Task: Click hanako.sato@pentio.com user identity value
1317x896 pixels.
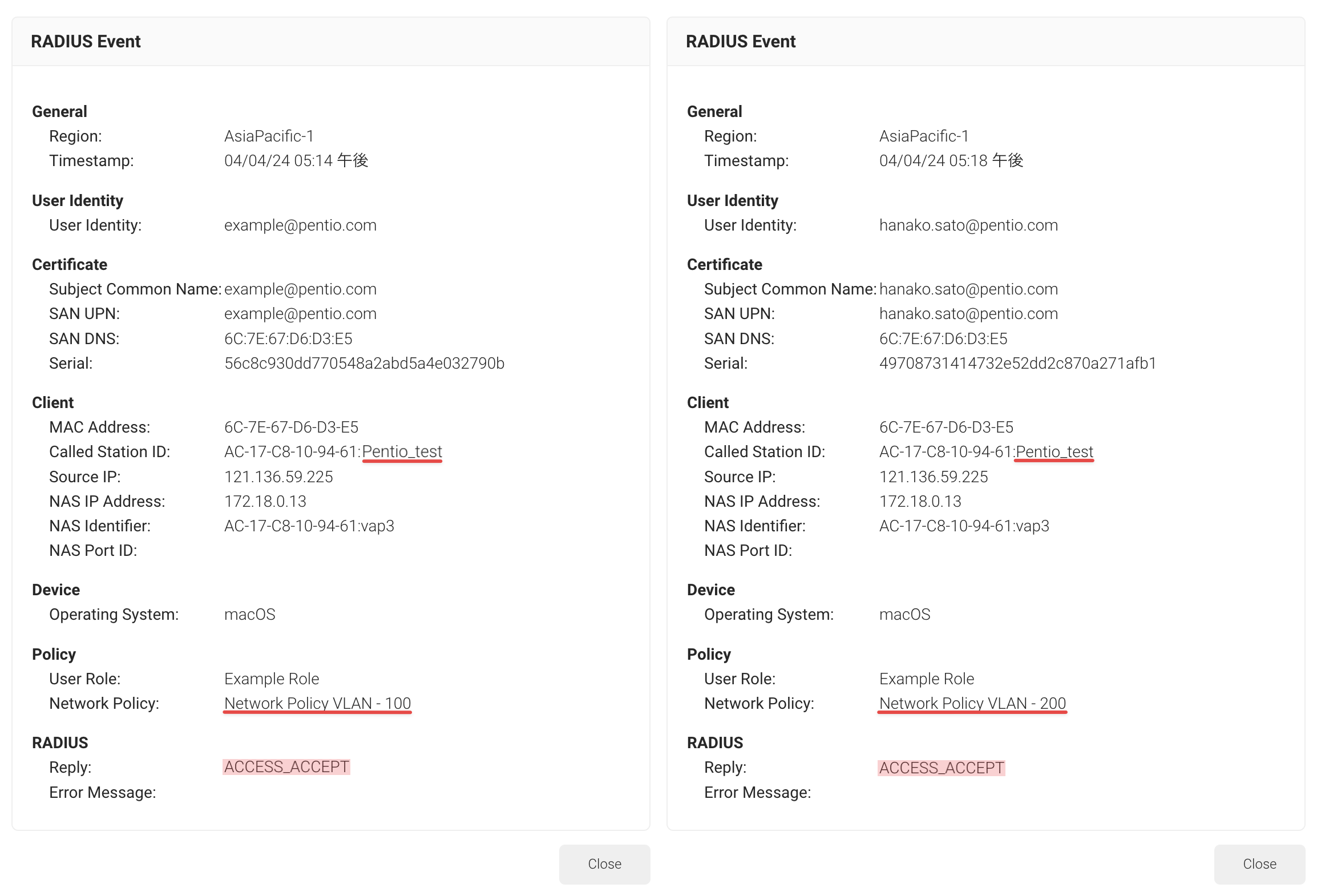Action: [x=968, y=225]
